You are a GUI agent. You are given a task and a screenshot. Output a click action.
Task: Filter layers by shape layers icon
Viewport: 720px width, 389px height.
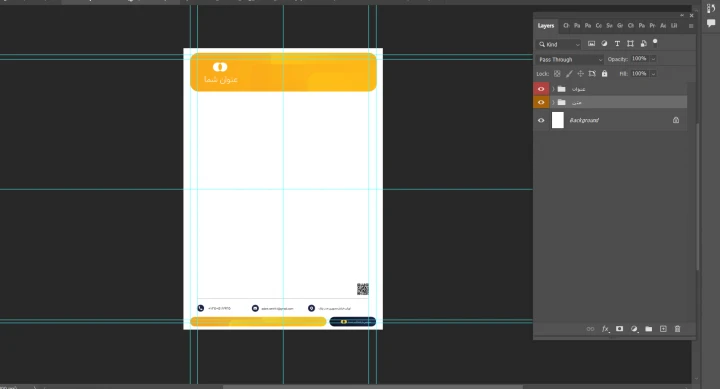point(630,44)
